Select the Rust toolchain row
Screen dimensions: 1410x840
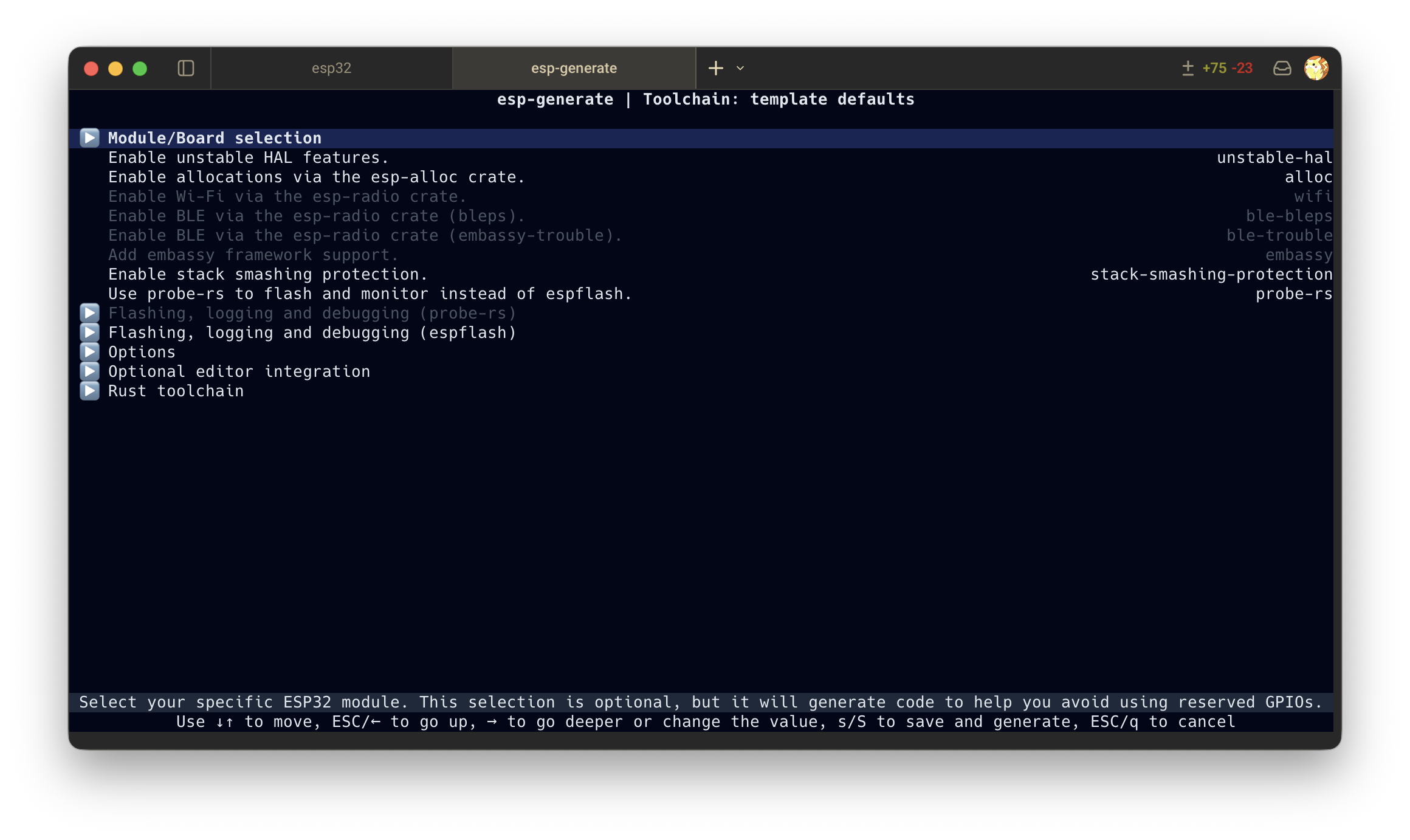coord(701,391)
